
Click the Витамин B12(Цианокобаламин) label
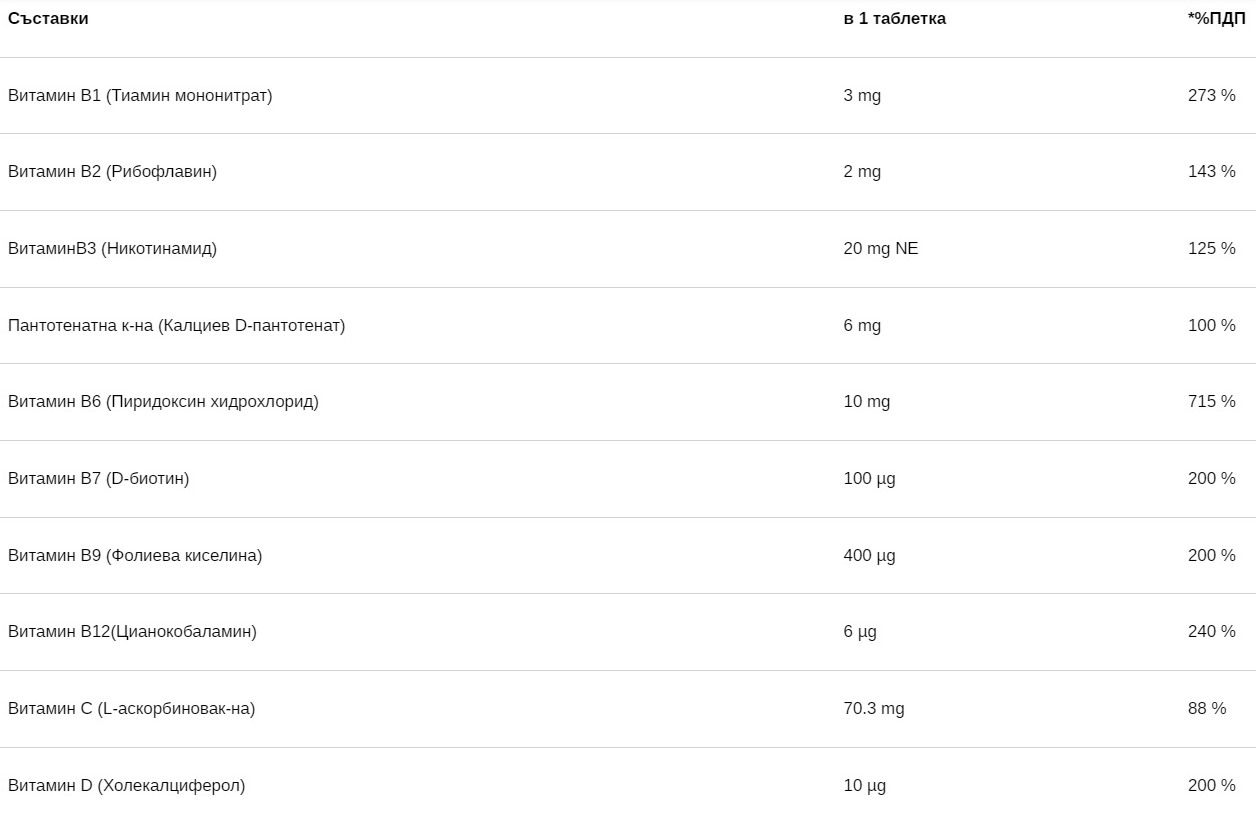tap(132, 631)
